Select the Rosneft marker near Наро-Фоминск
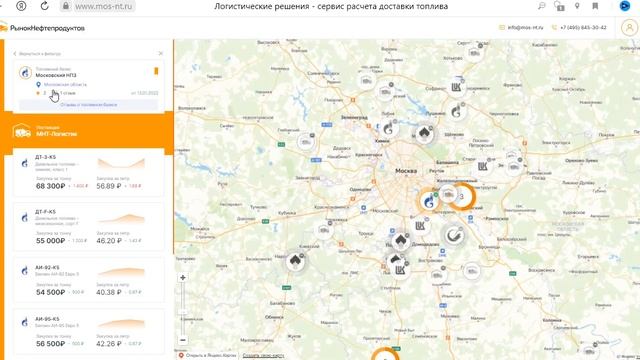 [x=295, y=261]
